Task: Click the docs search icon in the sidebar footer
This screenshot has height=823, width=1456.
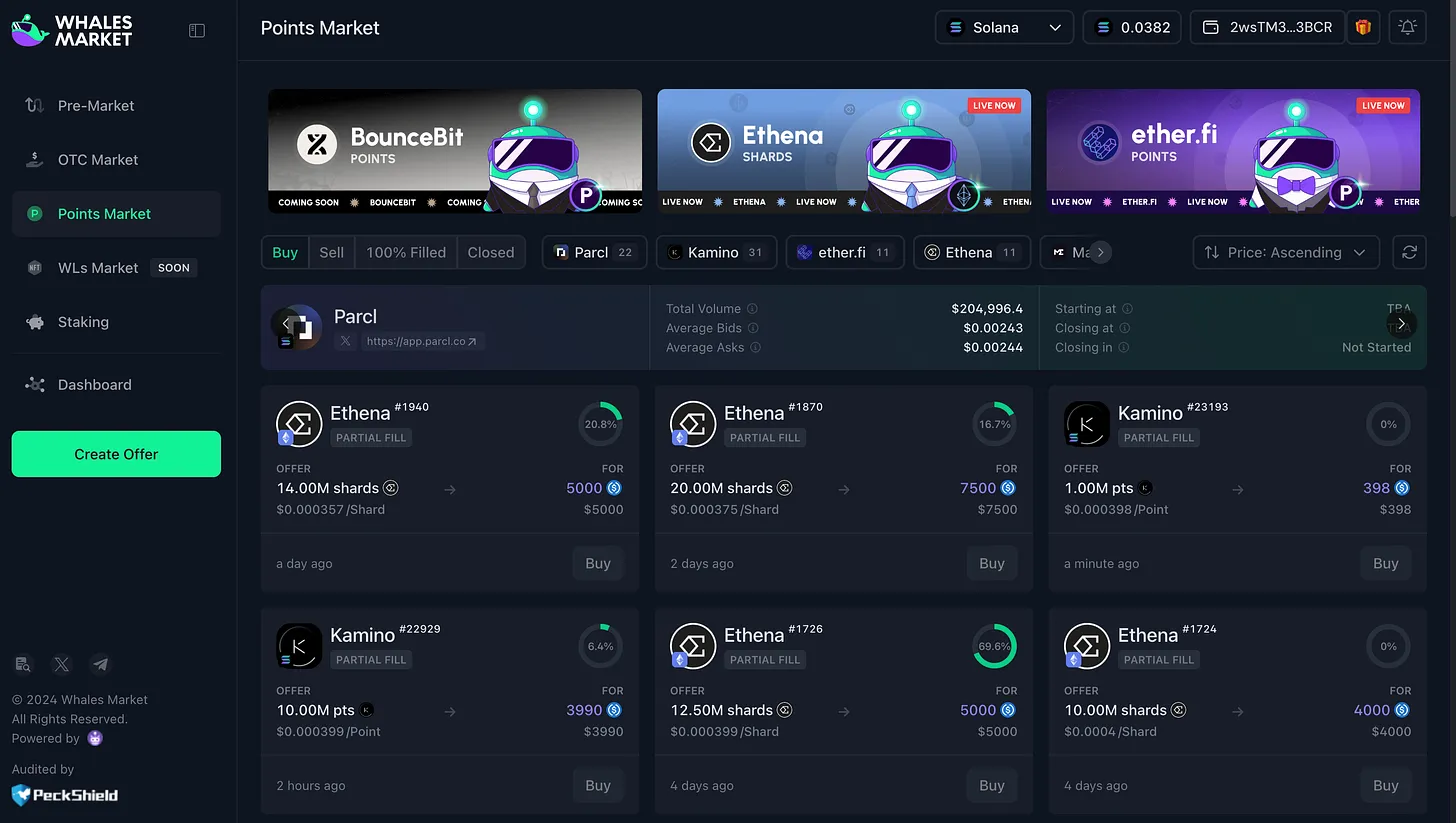Action: tap(23, 664)
